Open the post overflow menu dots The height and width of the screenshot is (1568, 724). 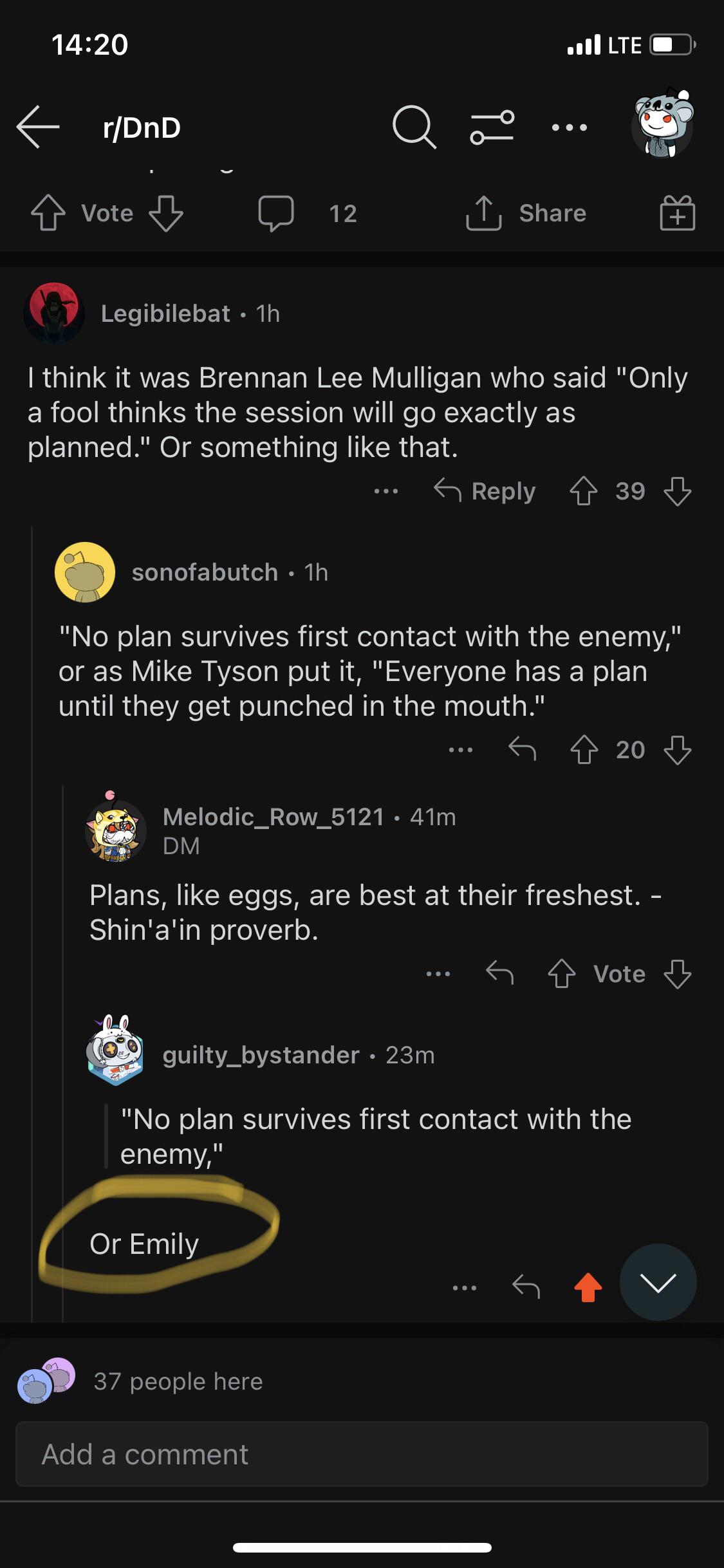(x=570, y=127)
